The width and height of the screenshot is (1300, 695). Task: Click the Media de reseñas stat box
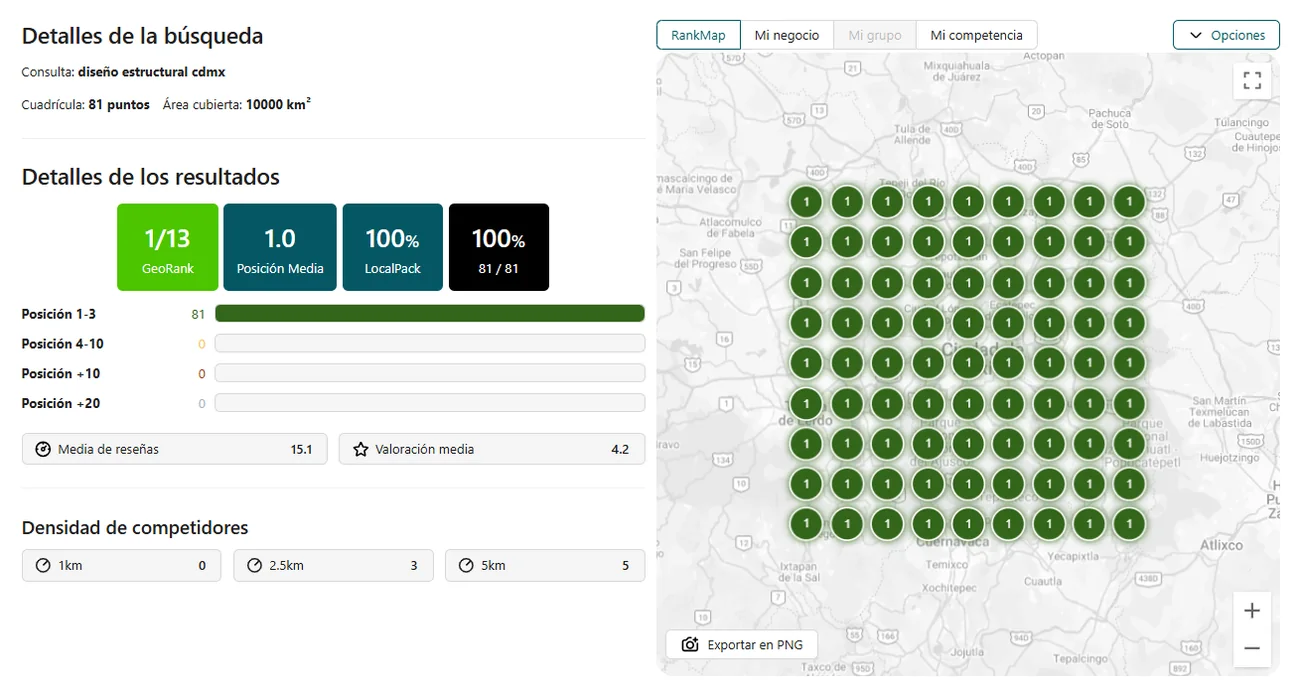175,450
